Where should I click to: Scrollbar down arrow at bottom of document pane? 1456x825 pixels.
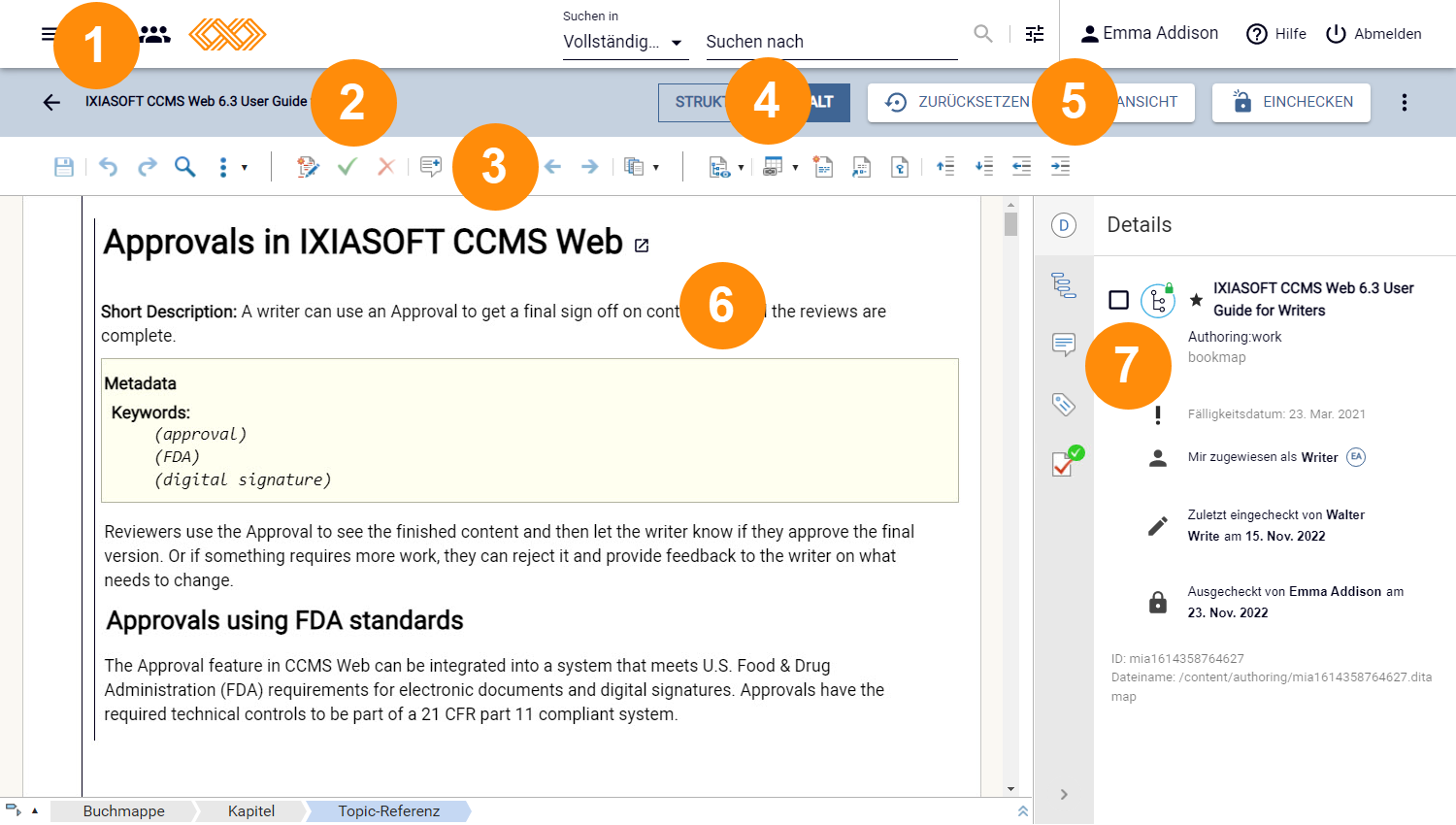click(x=1010, y=789)
